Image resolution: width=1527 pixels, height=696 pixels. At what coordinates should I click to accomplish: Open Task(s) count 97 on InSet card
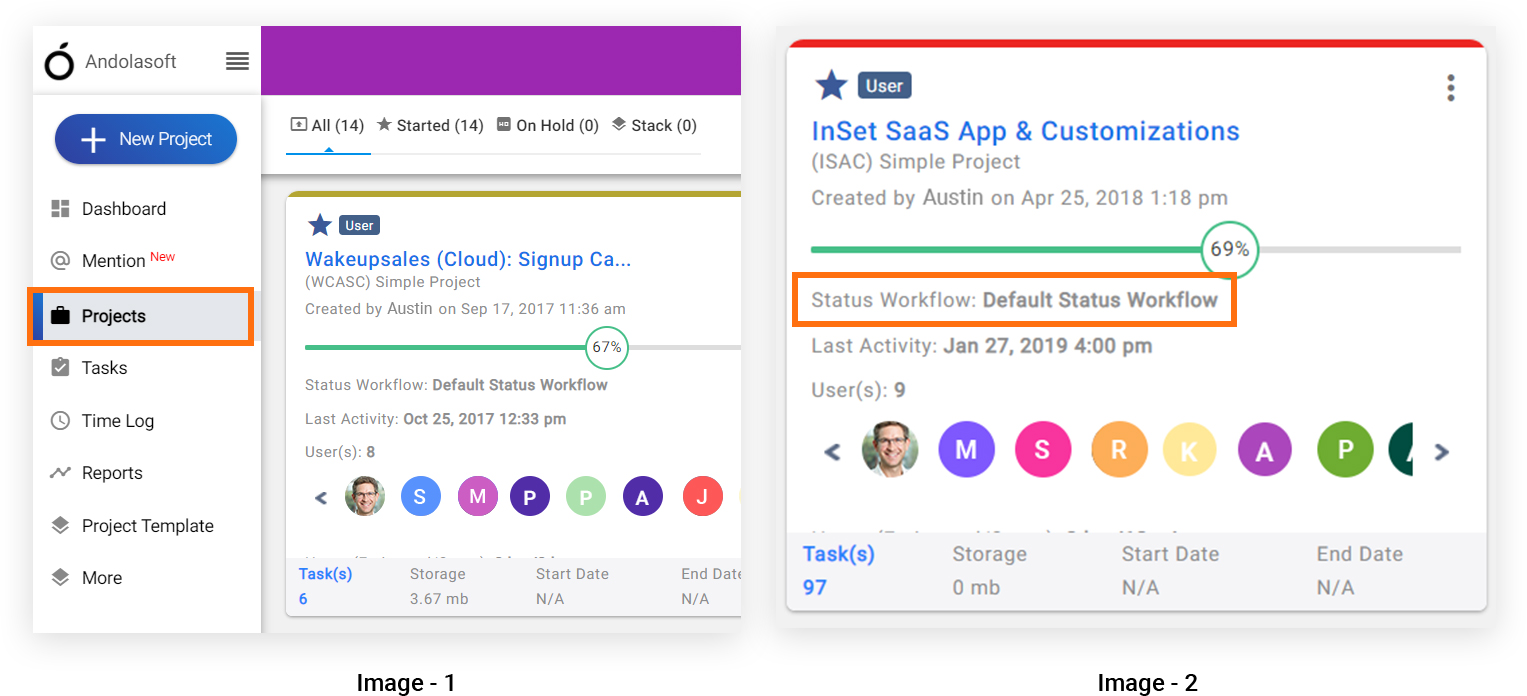[815, 587]
